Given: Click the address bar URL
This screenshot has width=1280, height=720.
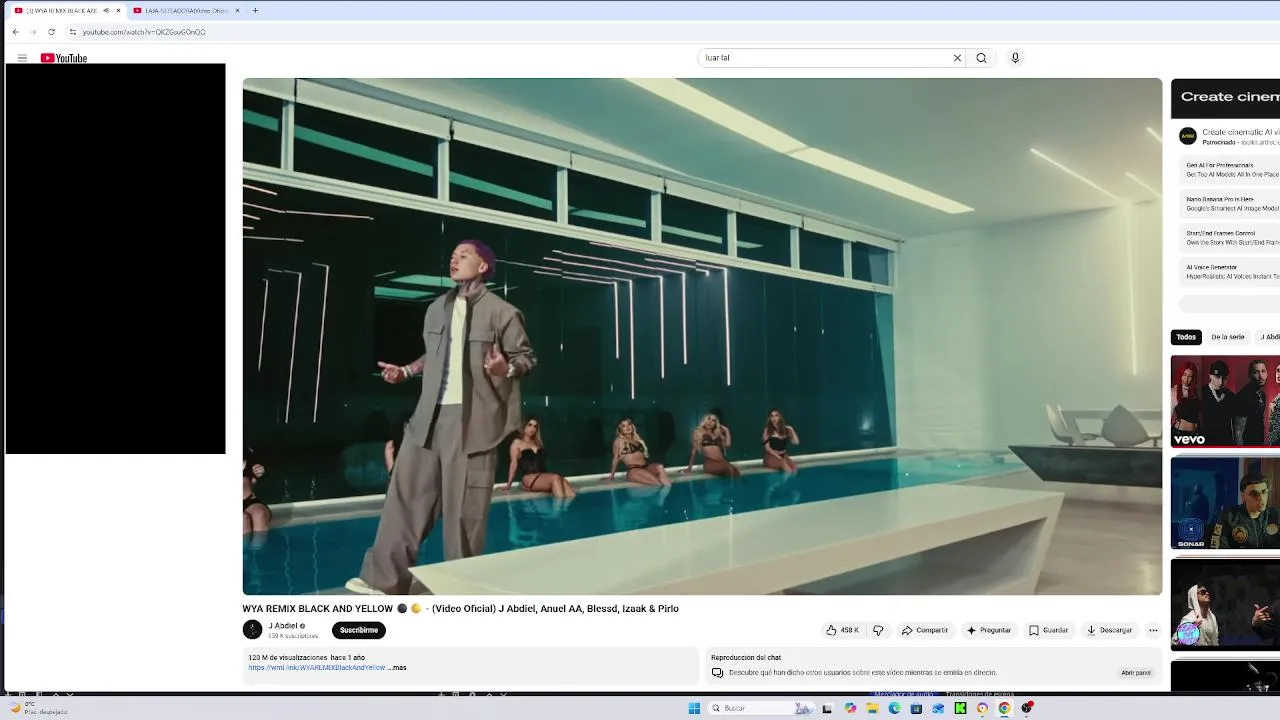Looking at the screenshot, I should tap(144, 32).
